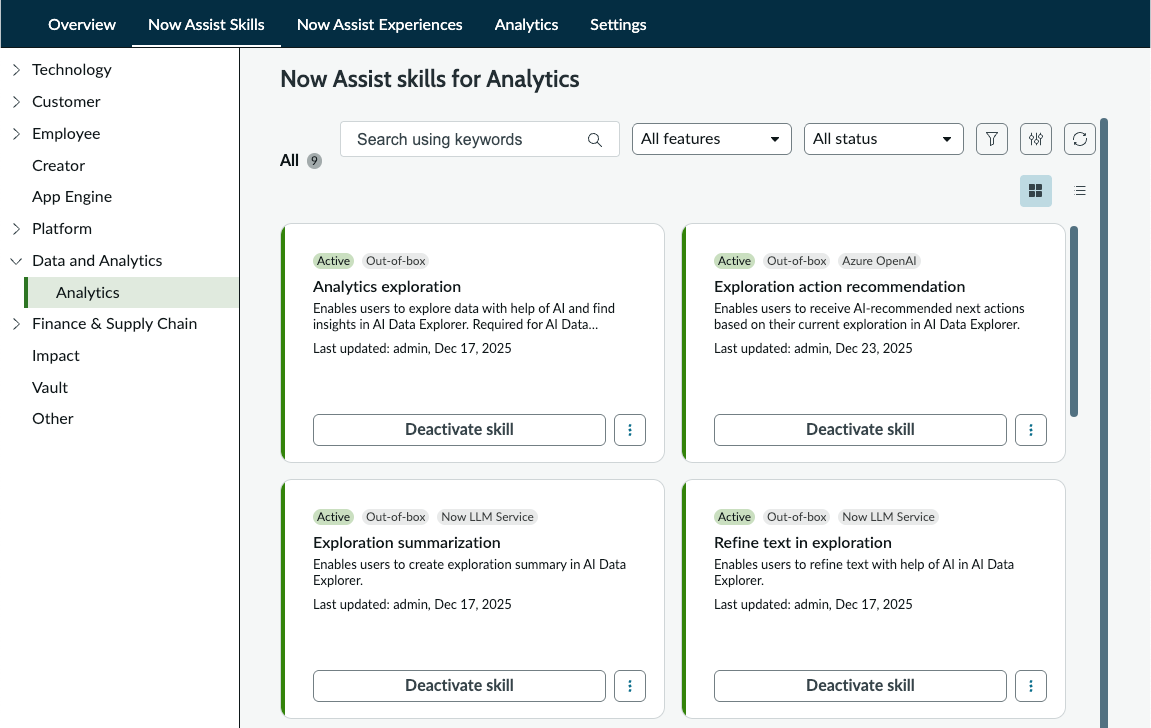This screenshot has height=728, width=1151.
Task: Click the outer page scrollbar
Action: (1103, 423)
